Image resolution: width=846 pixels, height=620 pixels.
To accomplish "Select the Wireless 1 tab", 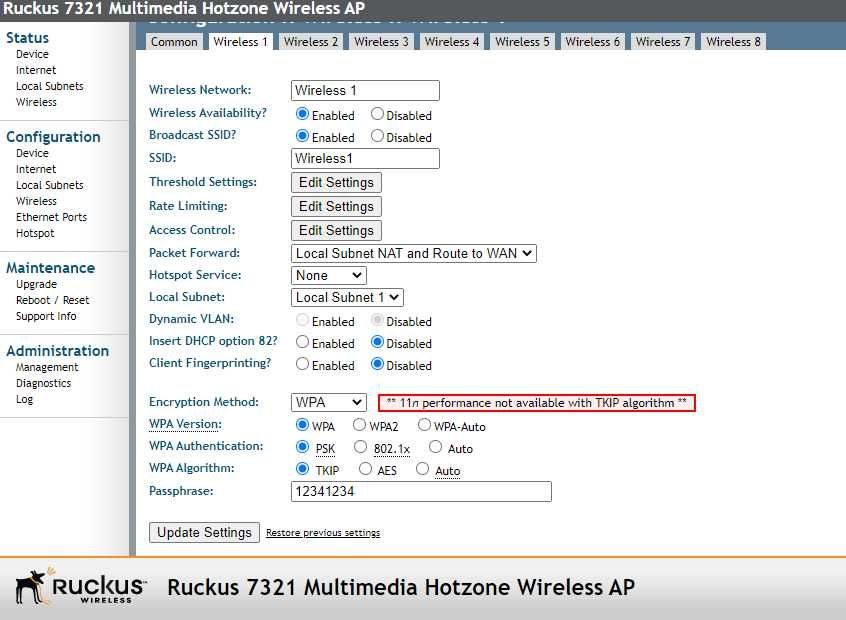I will [240, 42].
